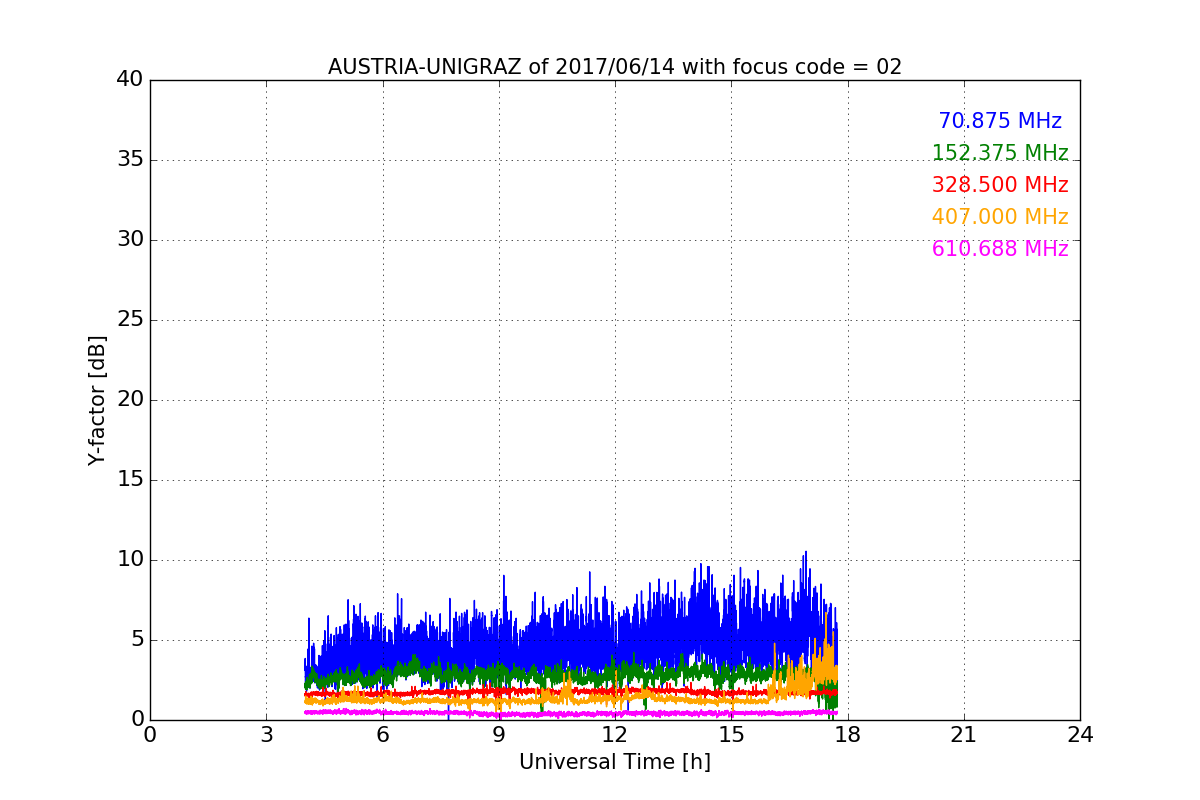Select the 328.500 MHz legend label
The width and height of the screenshot is (1200, 800).
1000,185
